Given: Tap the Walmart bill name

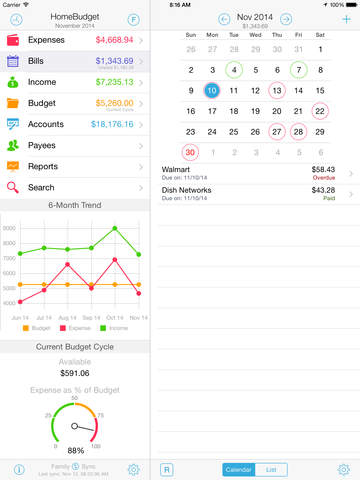Looking at the screenshot, I should 176,169.
